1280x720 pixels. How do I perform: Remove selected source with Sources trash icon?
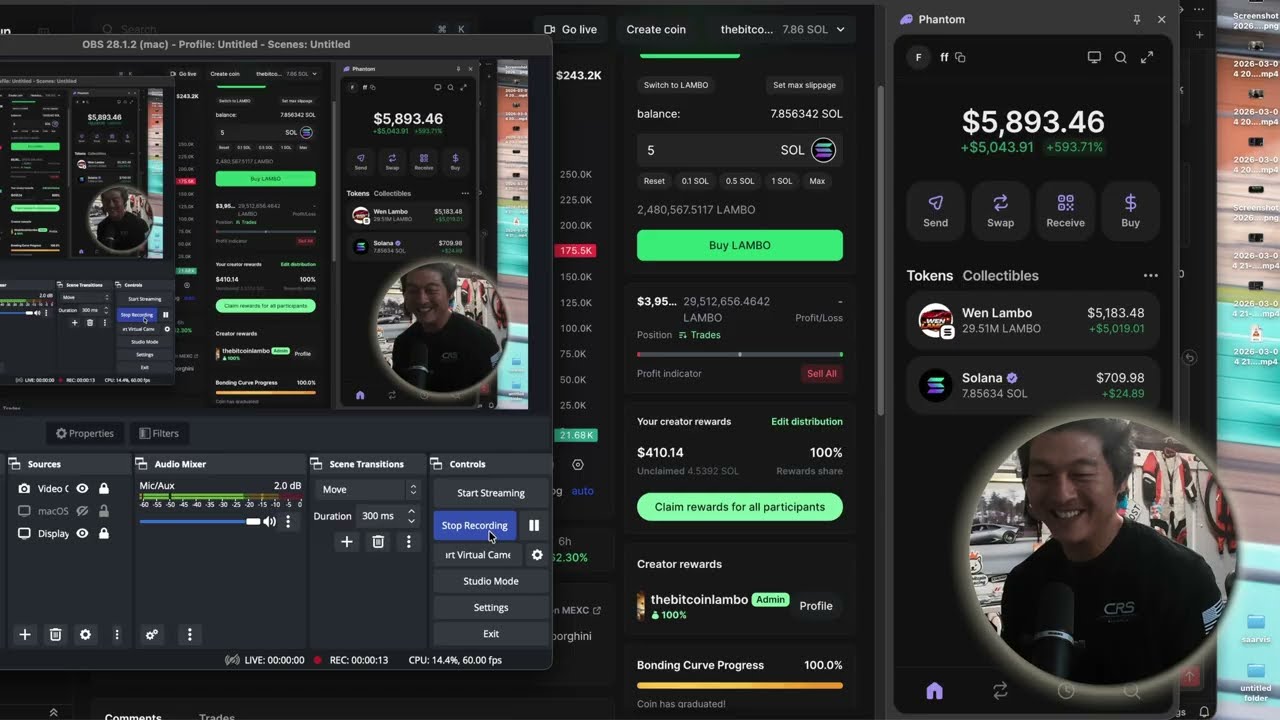(x=56, y=634)
